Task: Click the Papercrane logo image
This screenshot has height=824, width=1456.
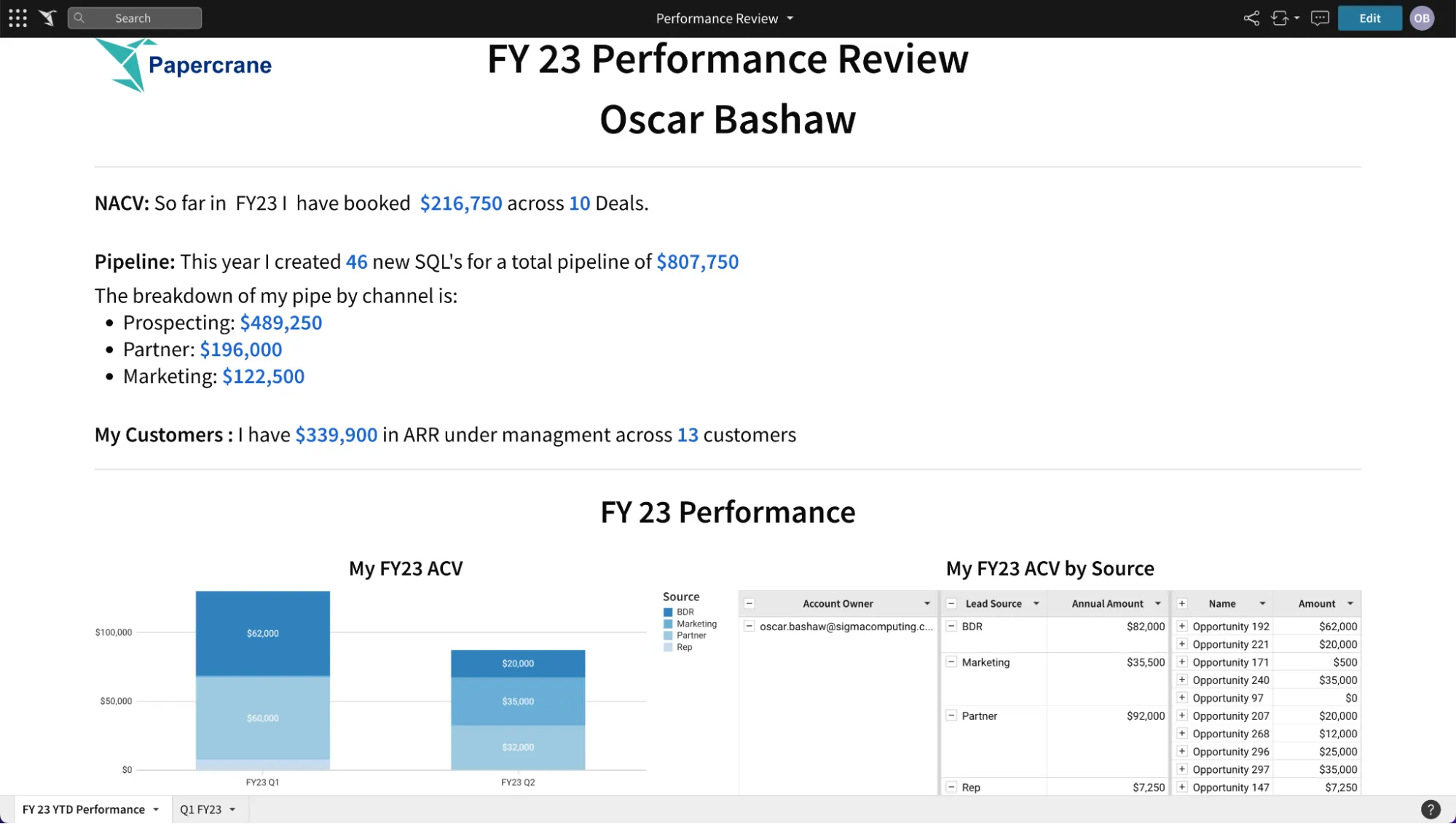Action: 183,65
